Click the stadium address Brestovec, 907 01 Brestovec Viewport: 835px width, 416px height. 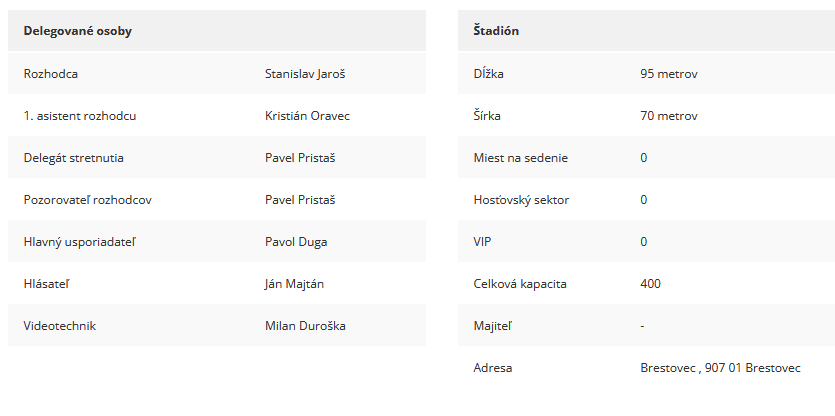pyautogui.click(x=720, y=368)
